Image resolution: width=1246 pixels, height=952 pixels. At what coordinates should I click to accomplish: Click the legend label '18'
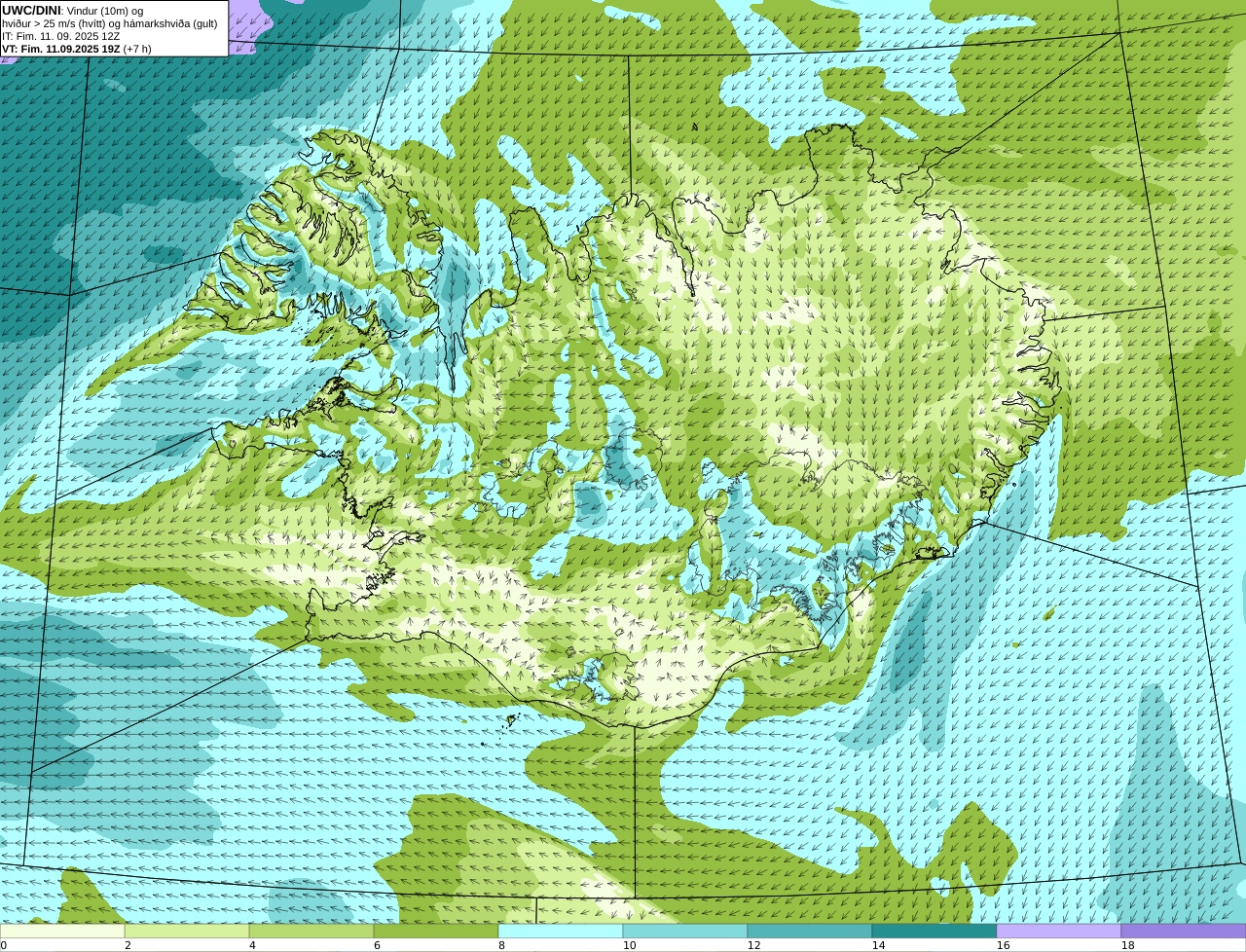point(1127,945)
